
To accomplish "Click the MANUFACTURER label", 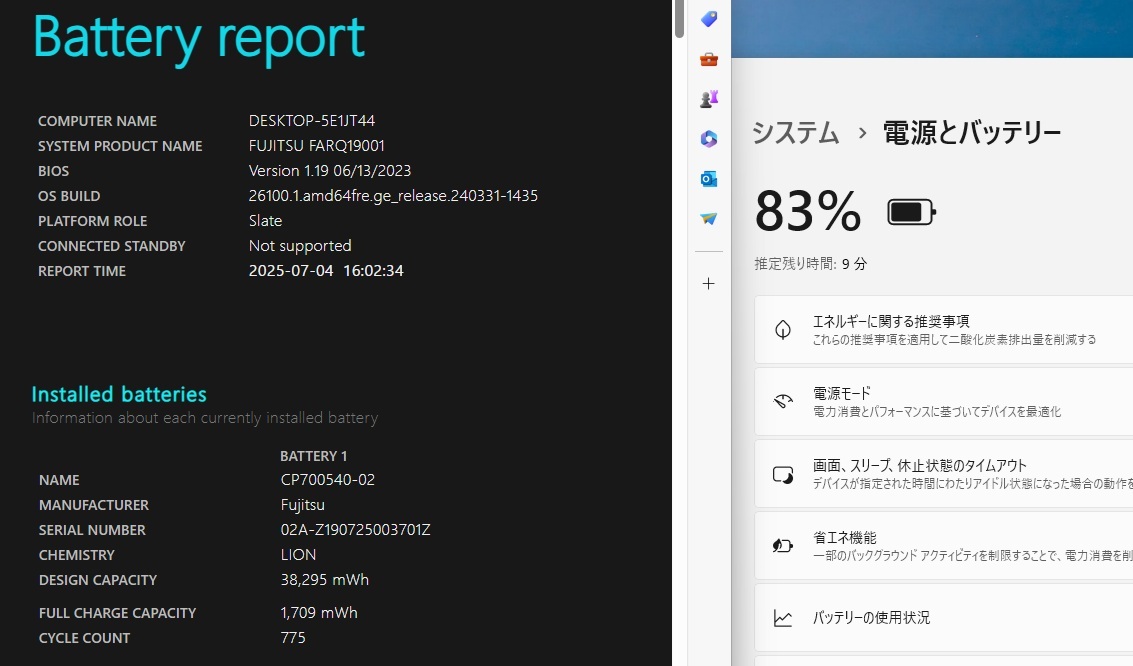I will [94, 505].
